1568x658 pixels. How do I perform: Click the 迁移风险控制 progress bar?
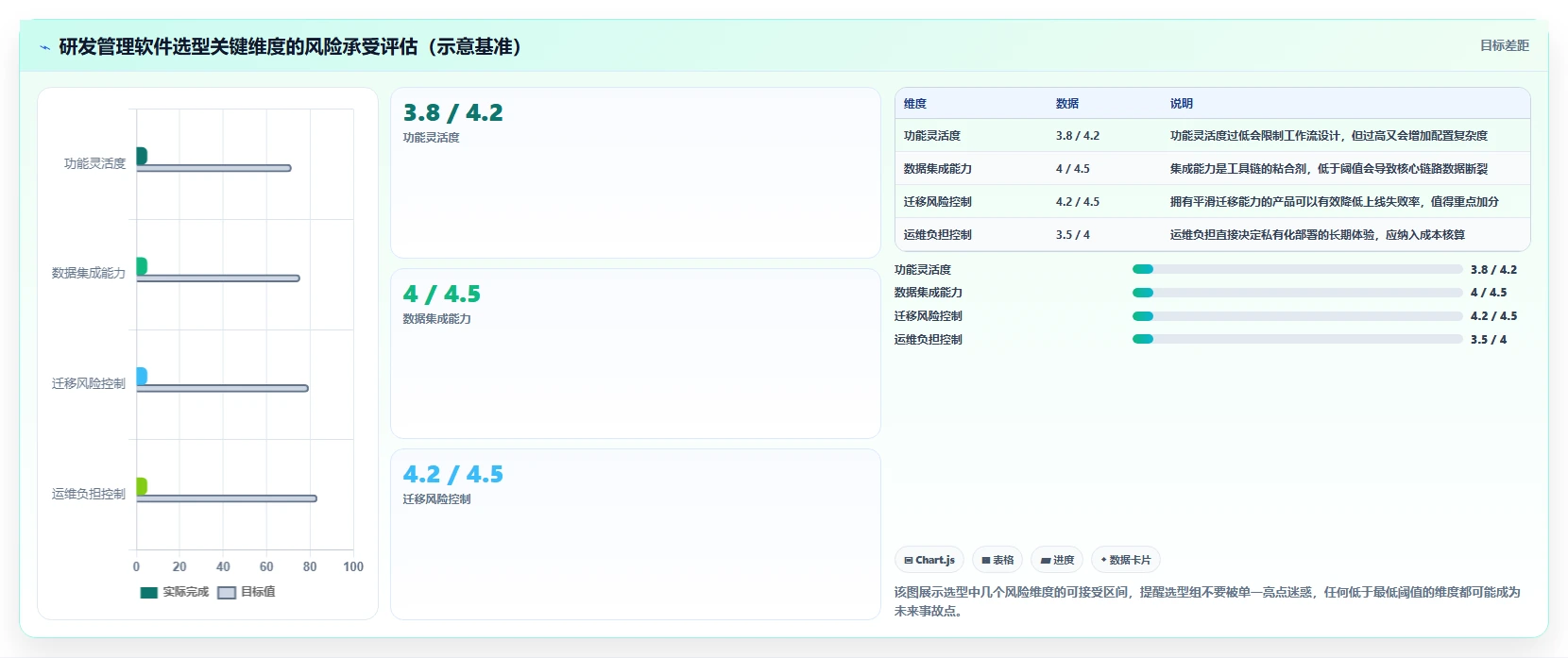click(1297, 316)
